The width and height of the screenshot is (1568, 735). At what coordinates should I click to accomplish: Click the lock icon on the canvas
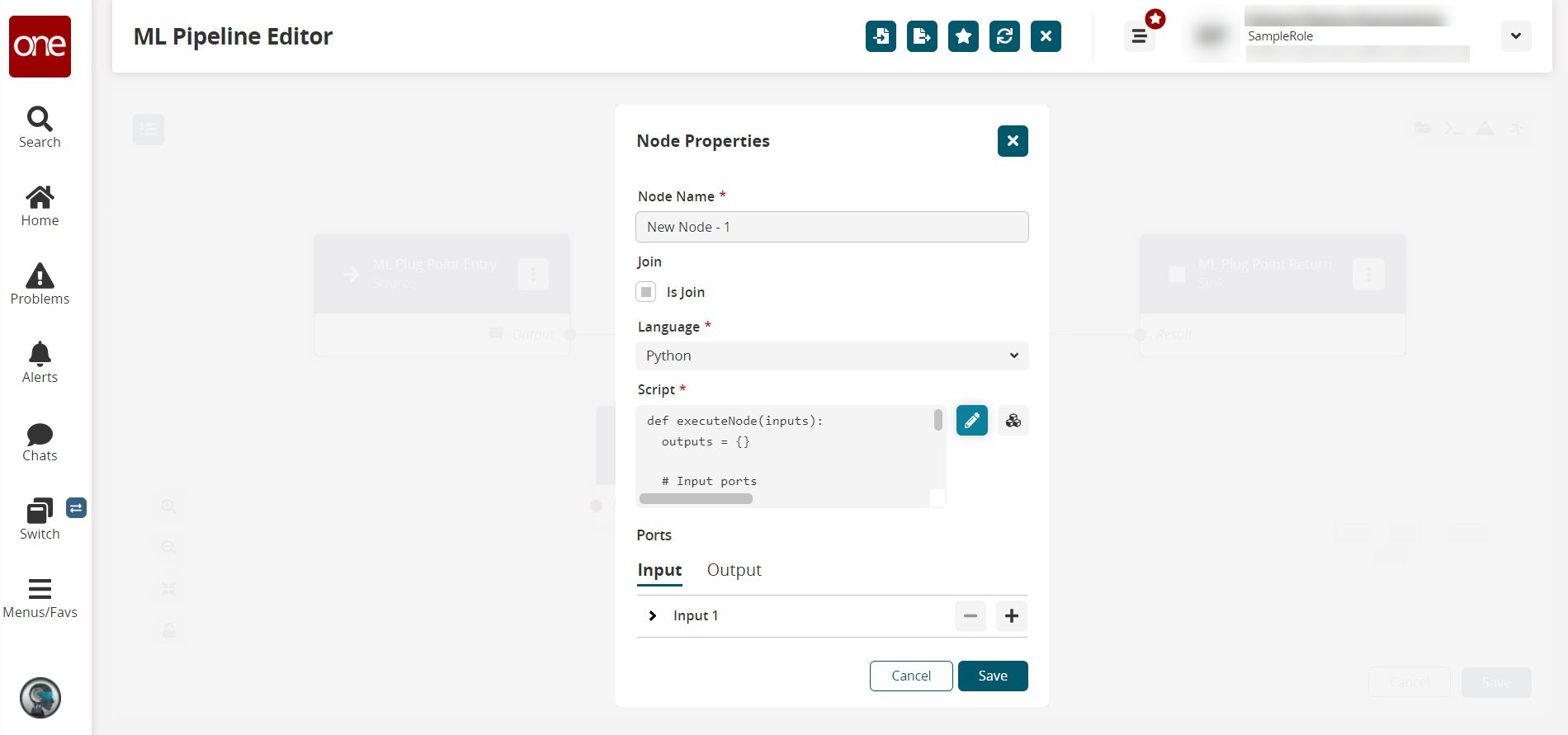point(169,631)
